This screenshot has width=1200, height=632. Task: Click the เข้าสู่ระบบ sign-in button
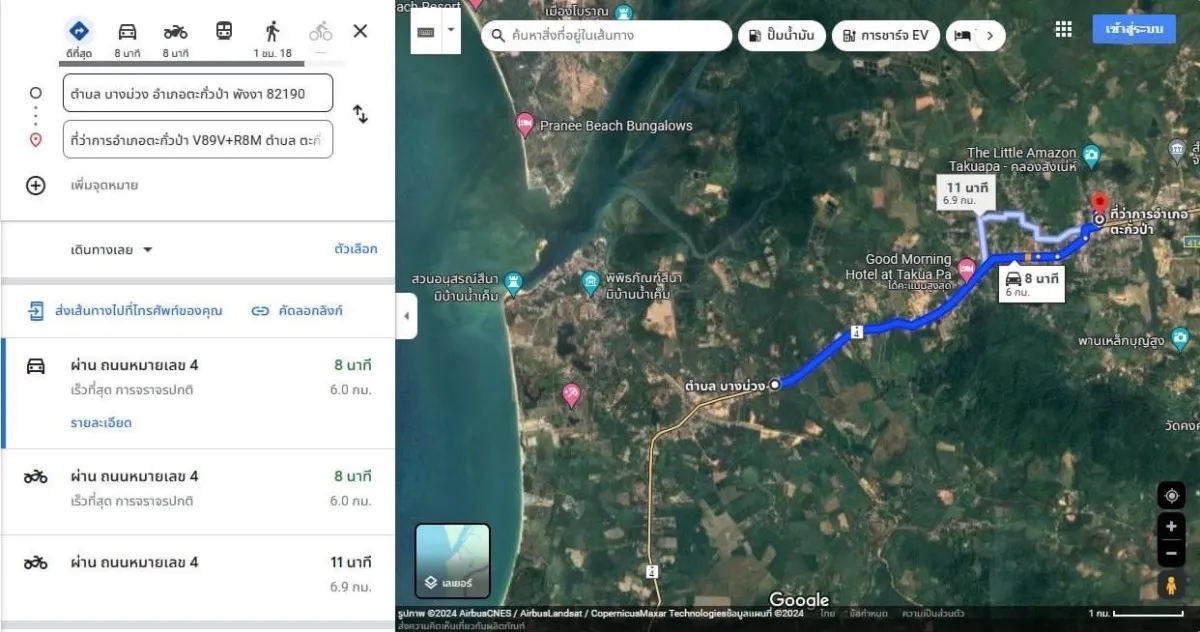point(1134,29)
